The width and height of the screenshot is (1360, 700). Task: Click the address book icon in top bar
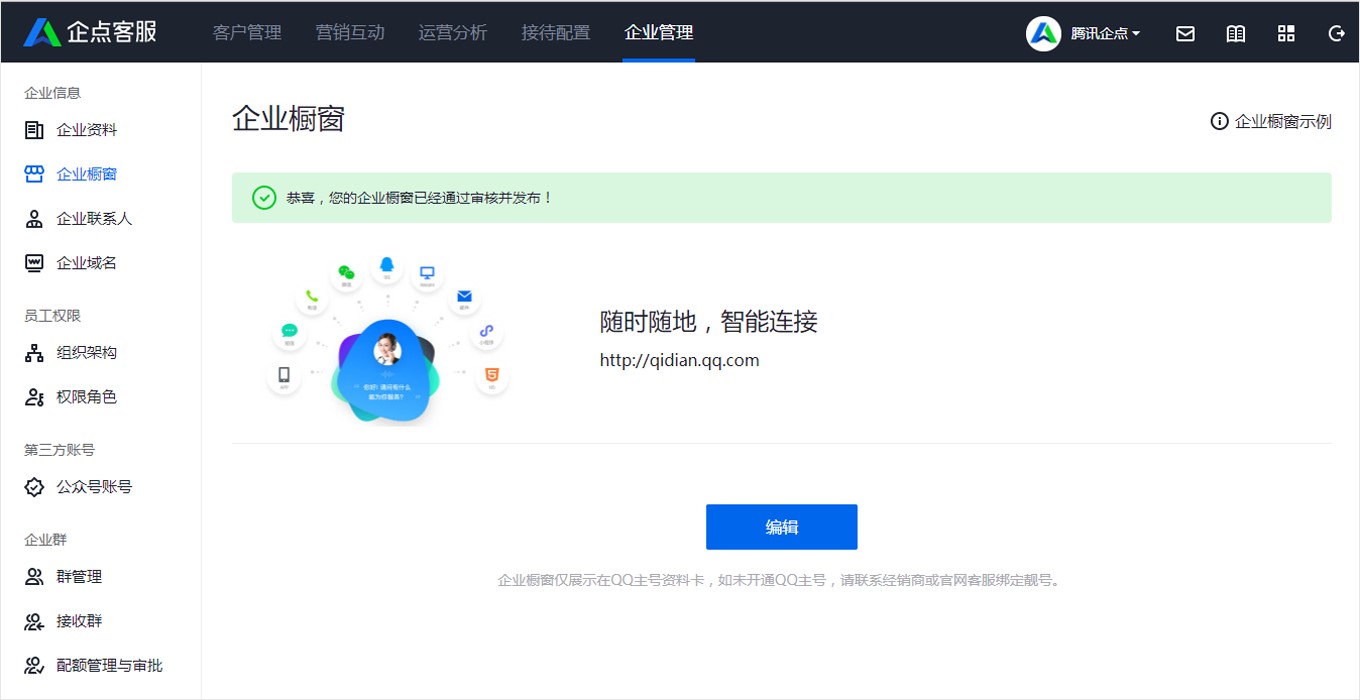coord(1235,33)
